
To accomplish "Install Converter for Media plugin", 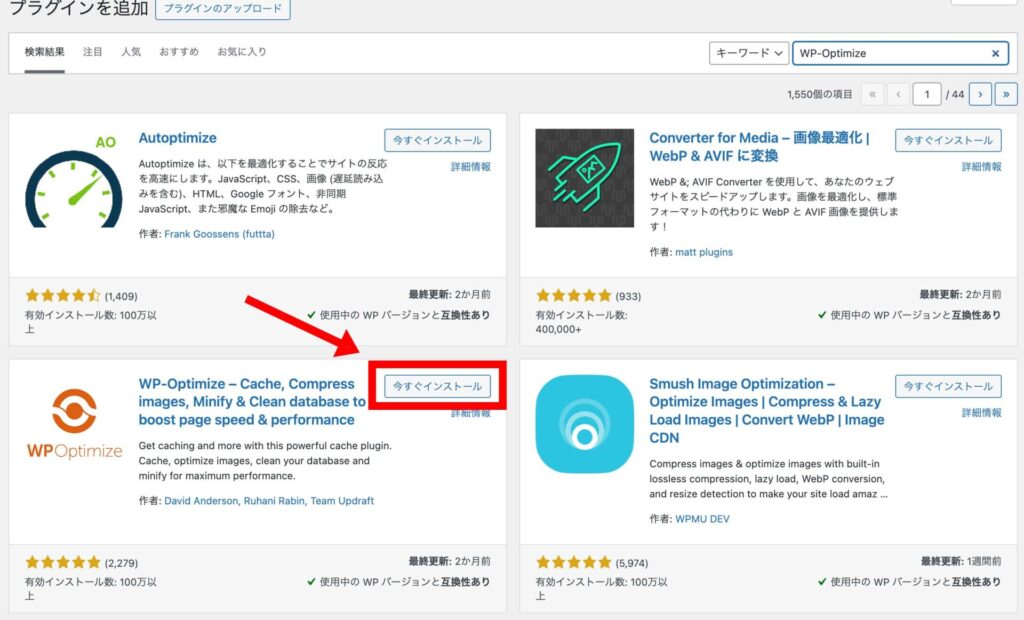I will 948,140.
